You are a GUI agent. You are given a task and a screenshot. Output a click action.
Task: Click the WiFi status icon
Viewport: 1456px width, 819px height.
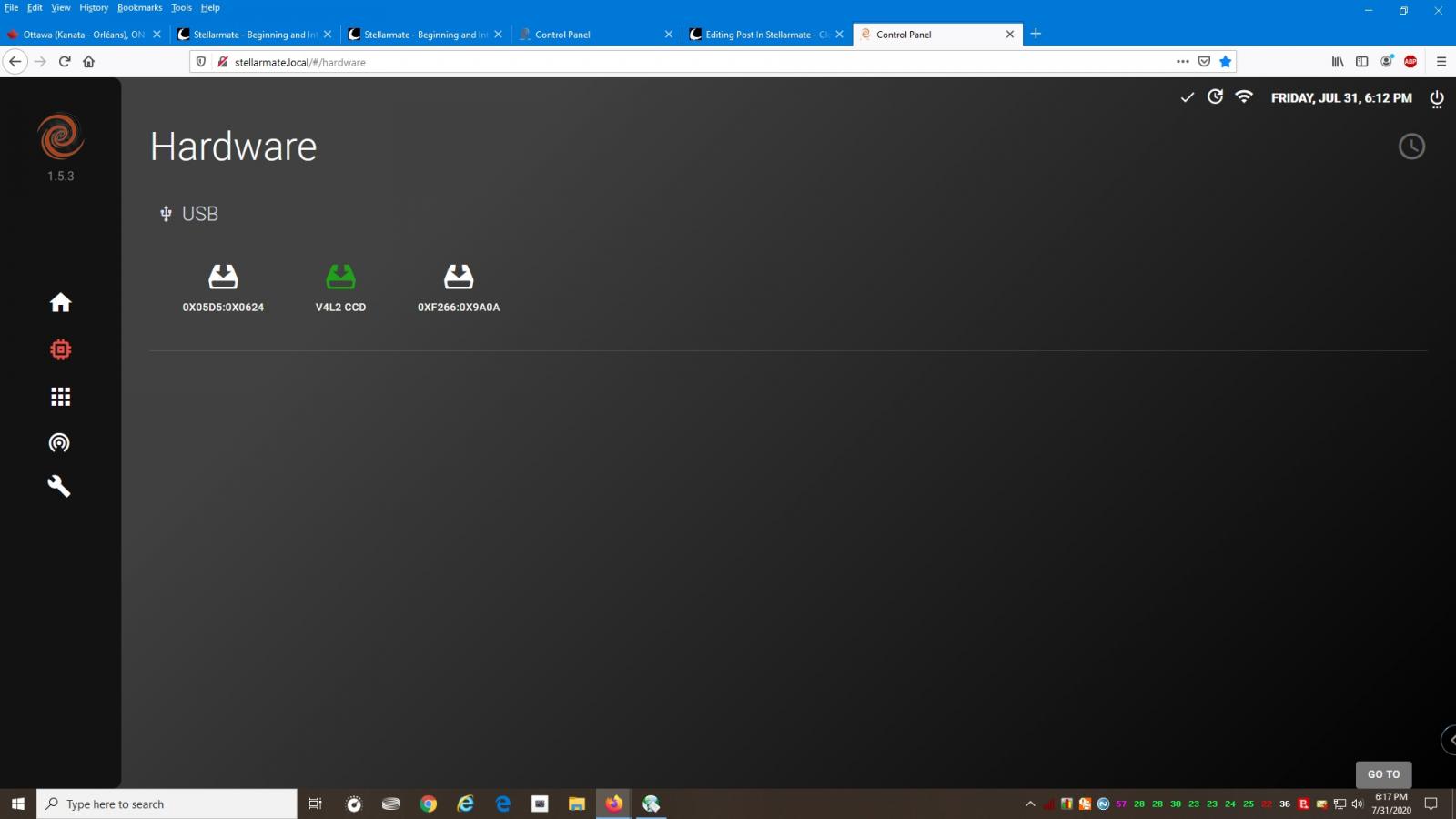(x=1244, y=96)
